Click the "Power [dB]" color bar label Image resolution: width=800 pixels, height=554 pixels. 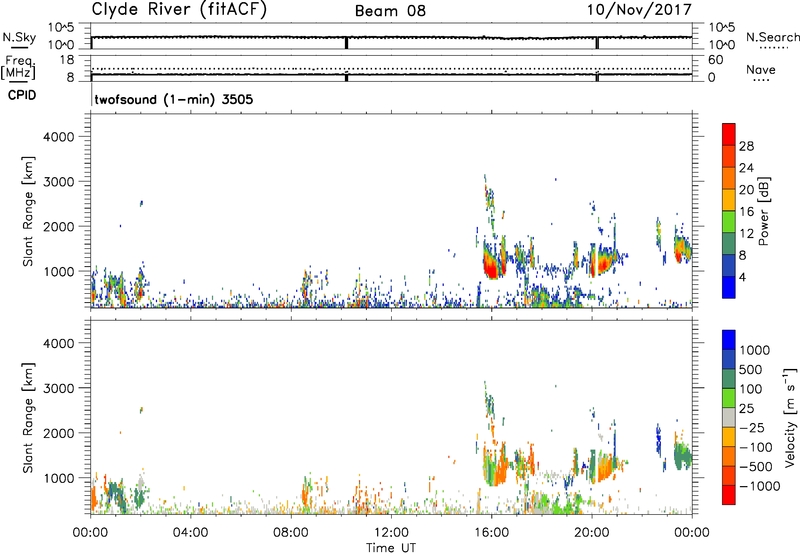(763, 211)
